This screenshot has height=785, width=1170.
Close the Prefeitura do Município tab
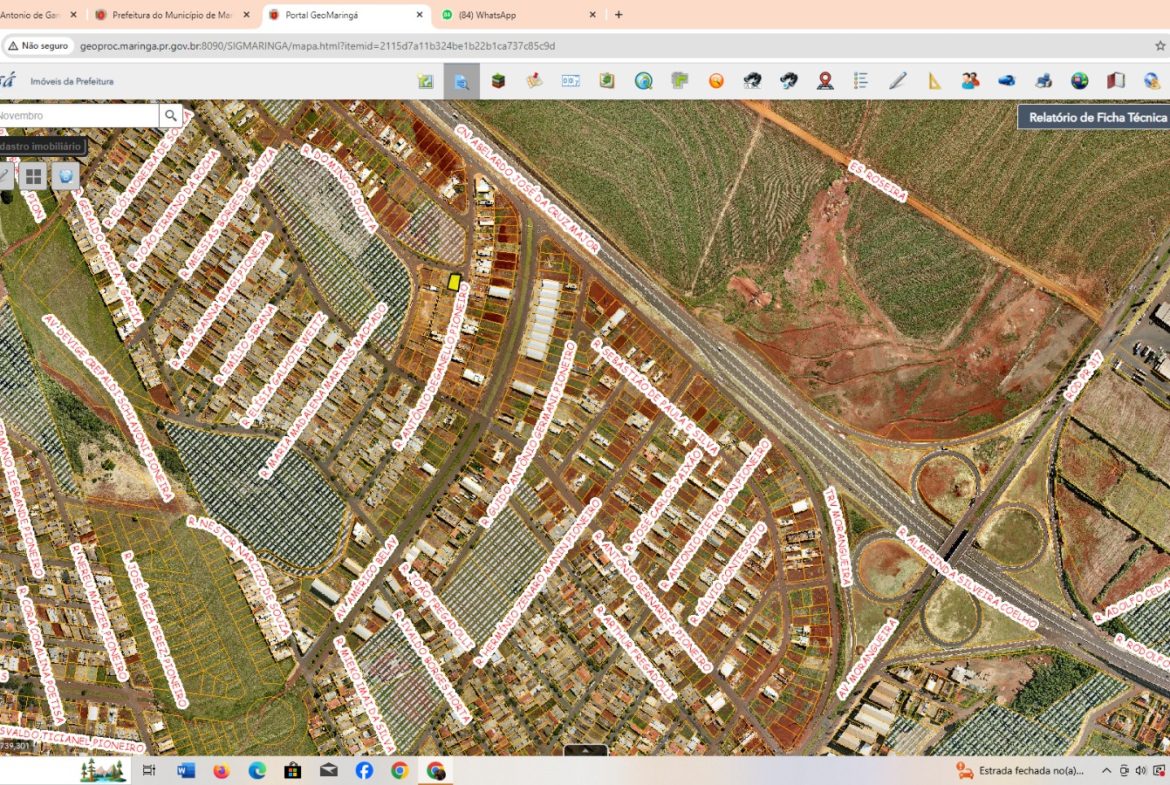246,15
